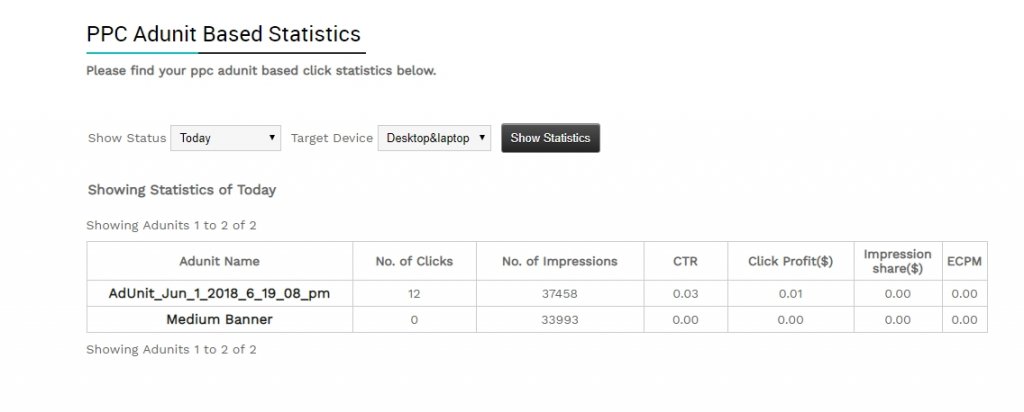Screen dimensions: 1024x412
Task: Click the 0.03 CTR cell
Action: (686, 294)
